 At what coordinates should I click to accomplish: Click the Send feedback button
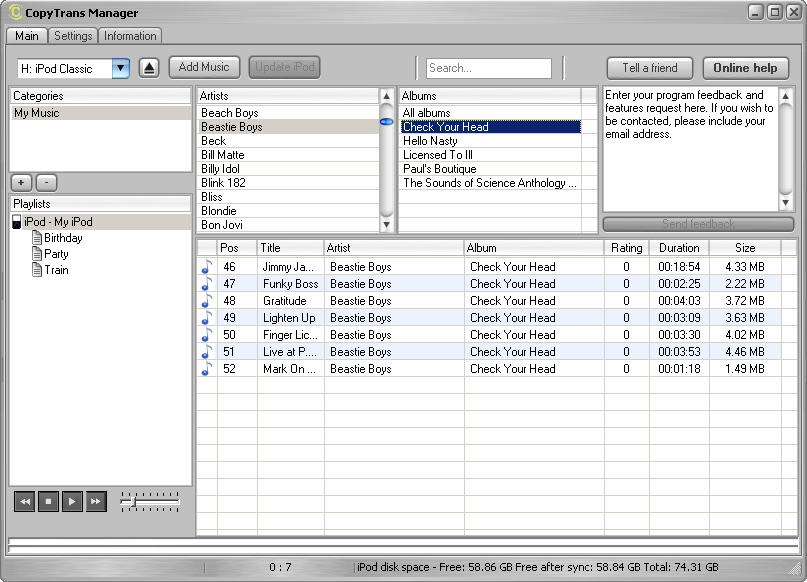point(698,224)
